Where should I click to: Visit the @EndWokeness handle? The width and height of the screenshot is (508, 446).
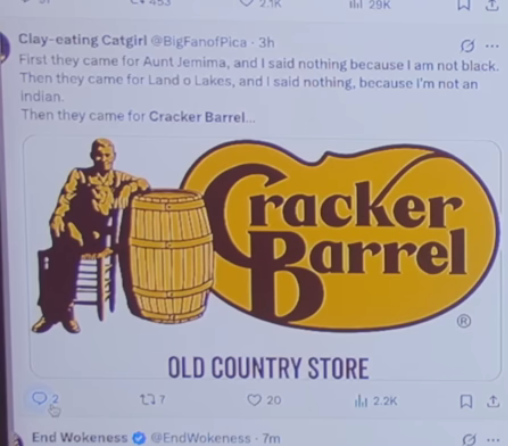tap(200, 438)
